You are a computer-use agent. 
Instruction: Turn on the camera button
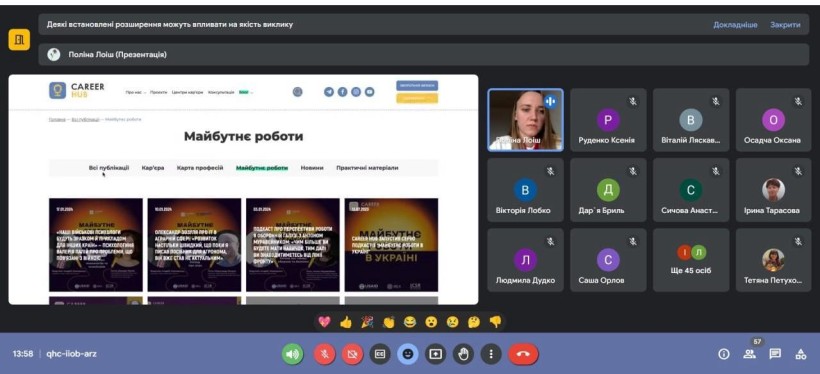tap(352, 354)
